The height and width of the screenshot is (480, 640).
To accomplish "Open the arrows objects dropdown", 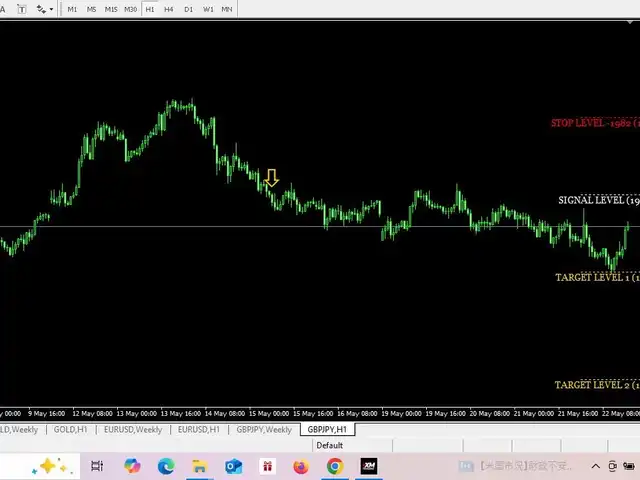I will (44, 9).
